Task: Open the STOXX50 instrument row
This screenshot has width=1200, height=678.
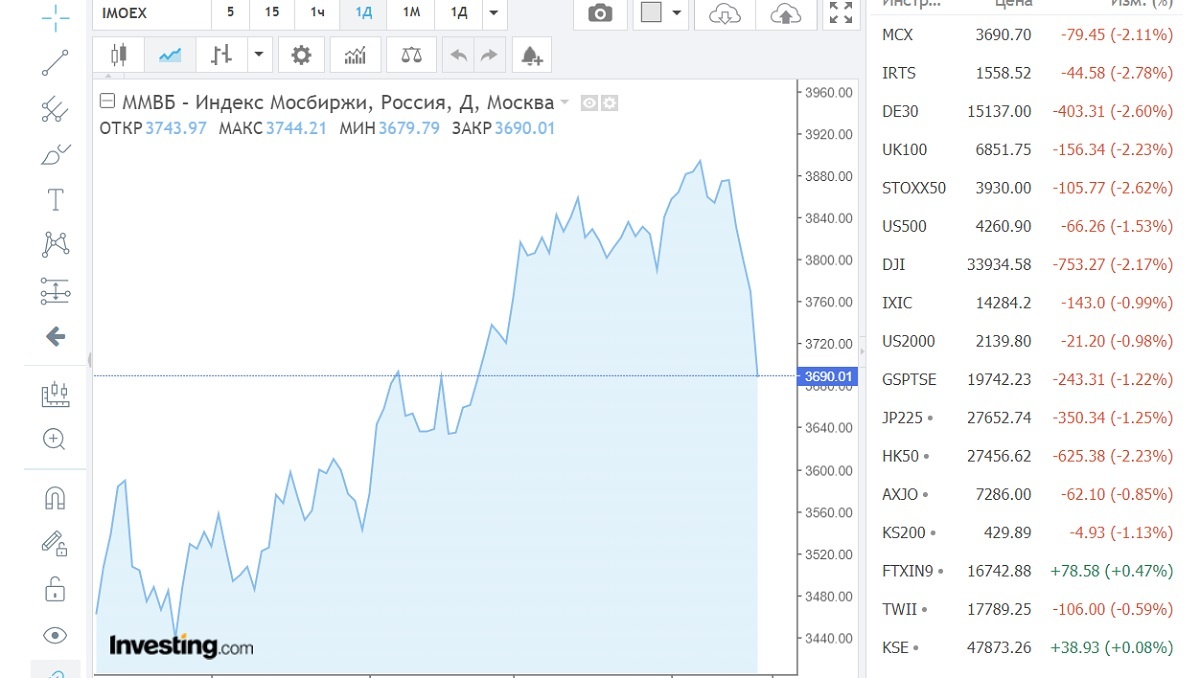Action: pyautogui.click(x=1027, y=188)
